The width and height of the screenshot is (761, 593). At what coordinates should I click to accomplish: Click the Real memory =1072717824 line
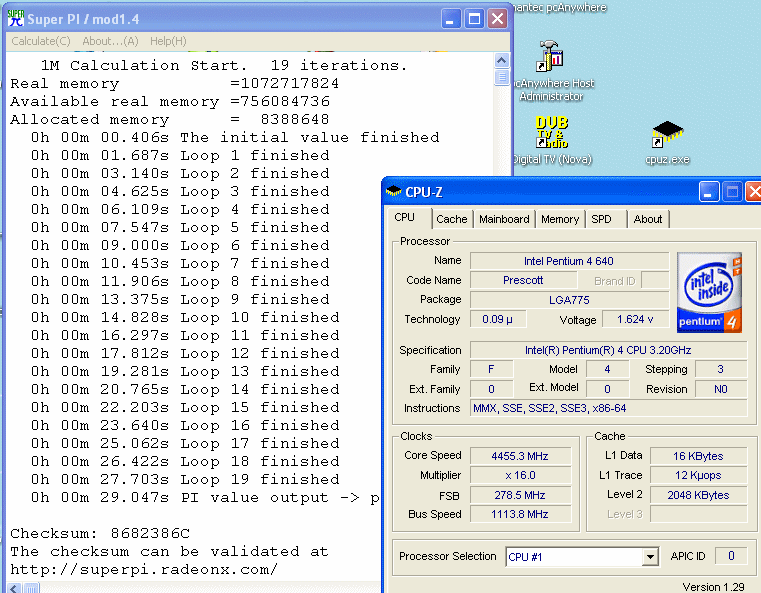coord(175,83)
